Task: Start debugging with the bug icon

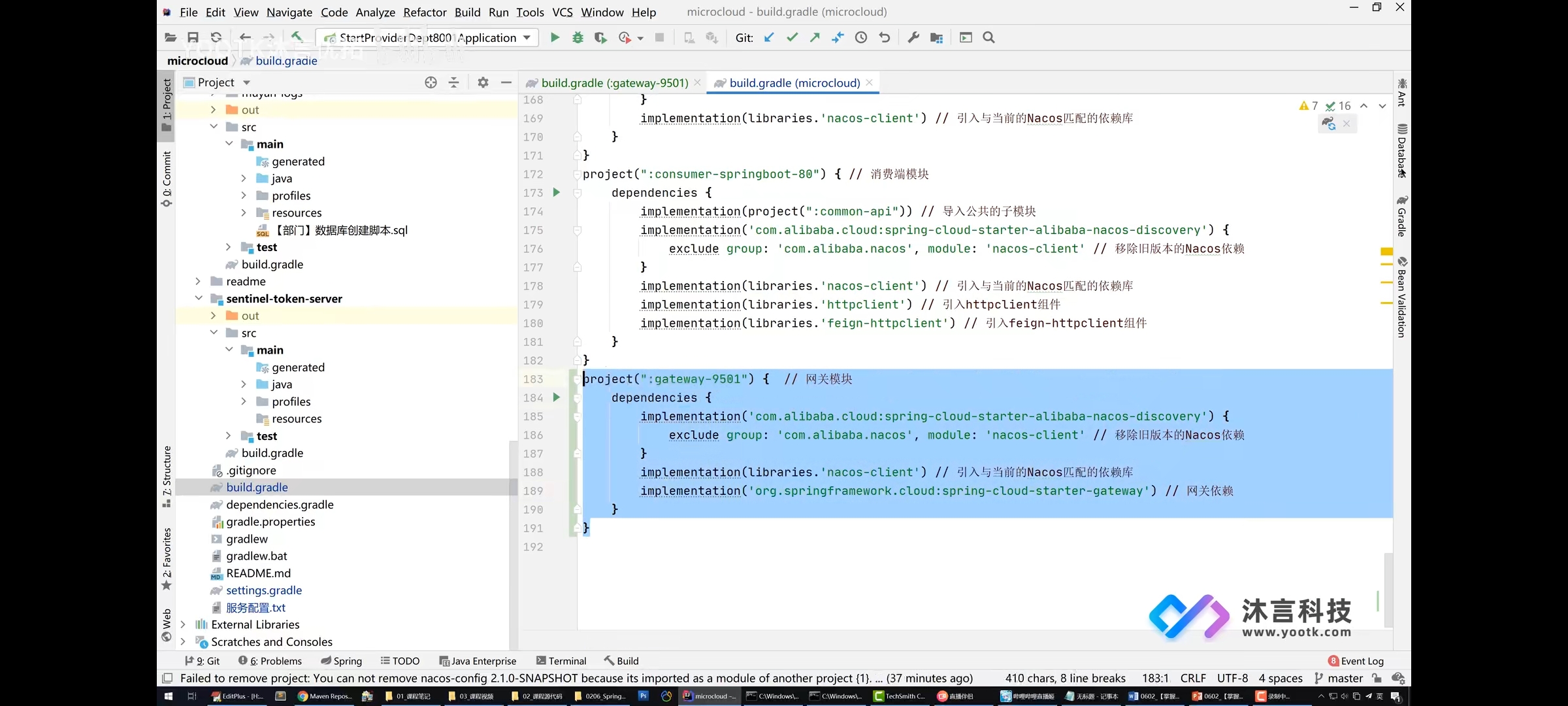Action: (x=578, y=38)
